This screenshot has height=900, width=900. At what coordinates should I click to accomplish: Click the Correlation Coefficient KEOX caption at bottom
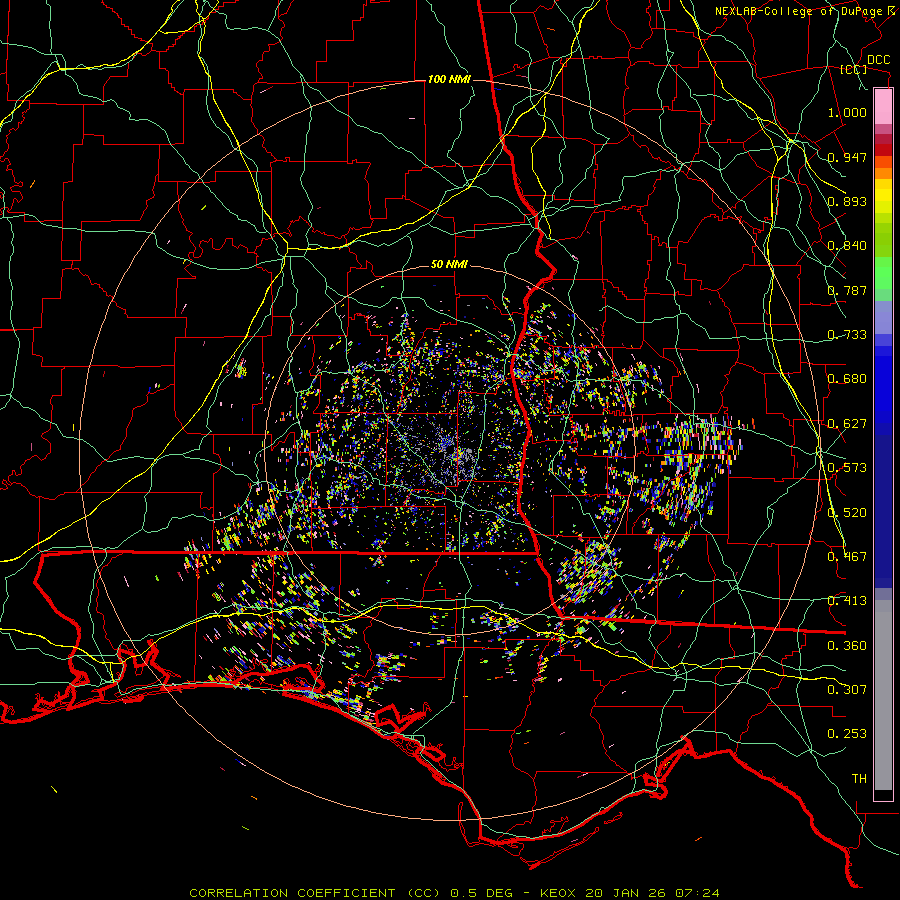[x=454, y=893]
